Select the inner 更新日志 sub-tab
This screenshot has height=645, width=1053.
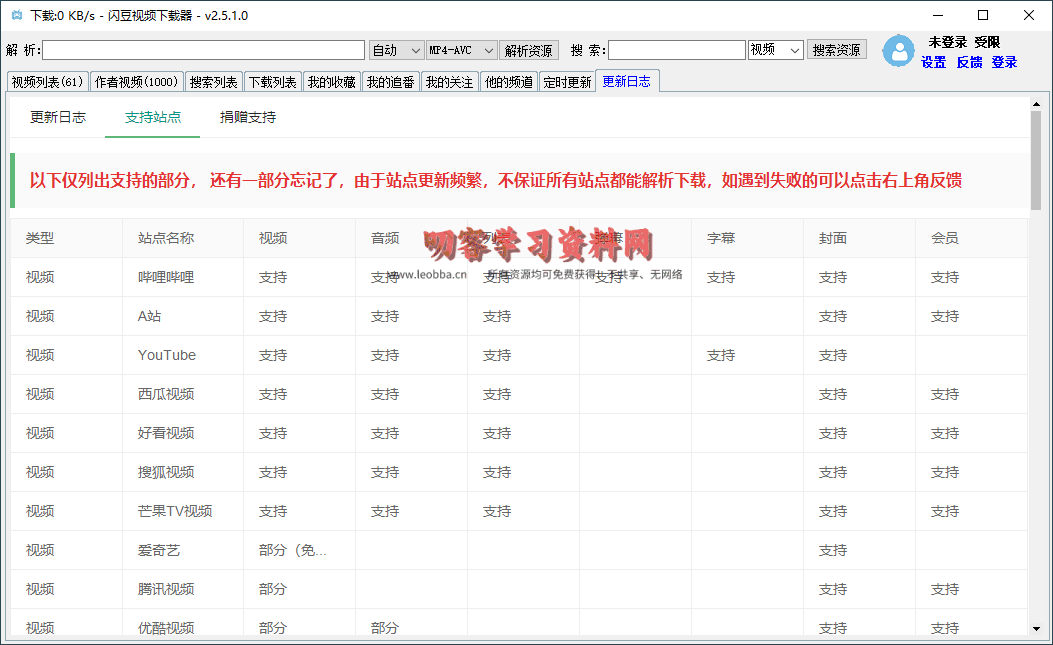point(58,118)
